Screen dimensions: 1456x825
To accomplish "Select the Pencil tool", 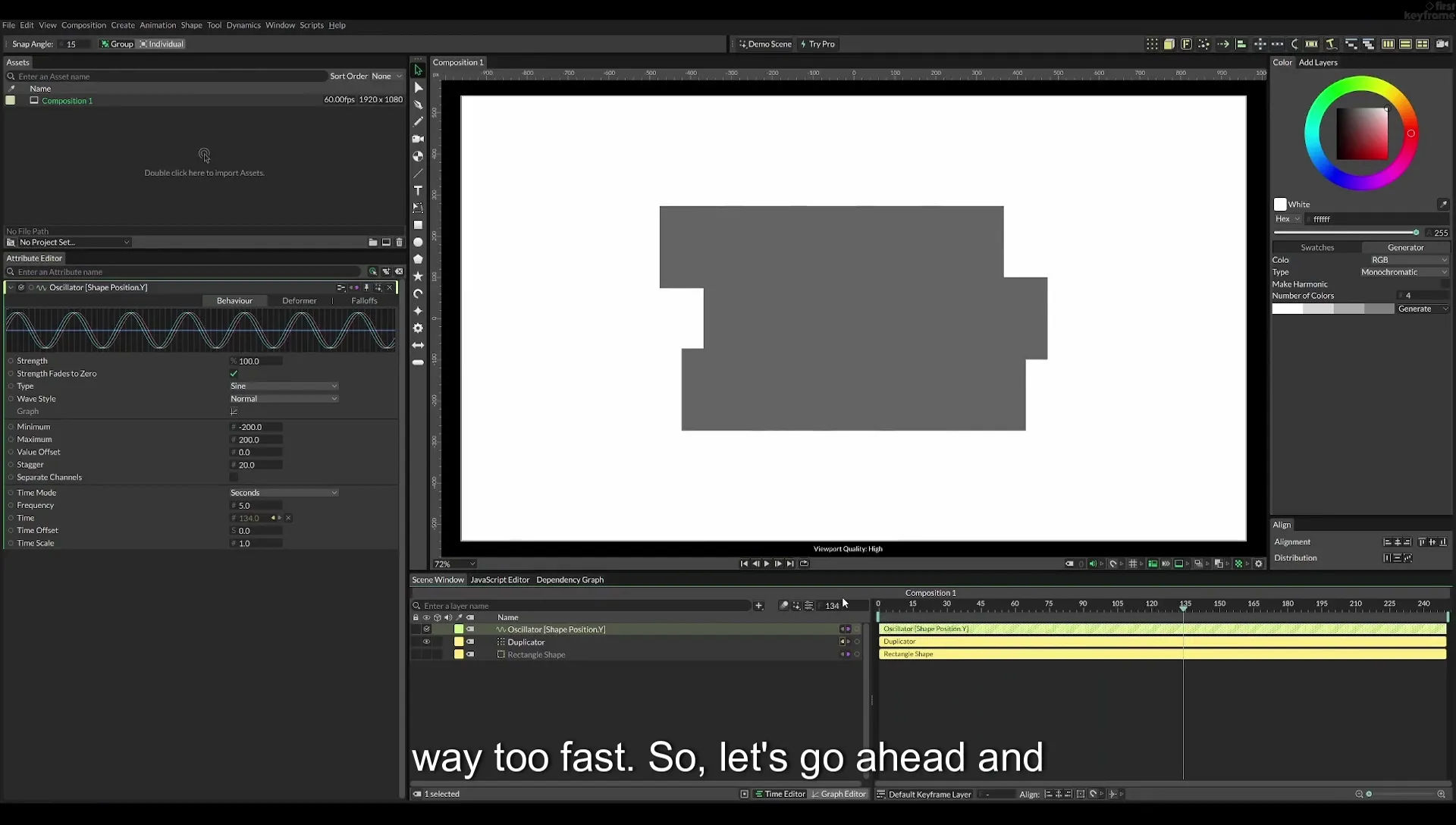I will pyautogui.click(x=418, y=121).
